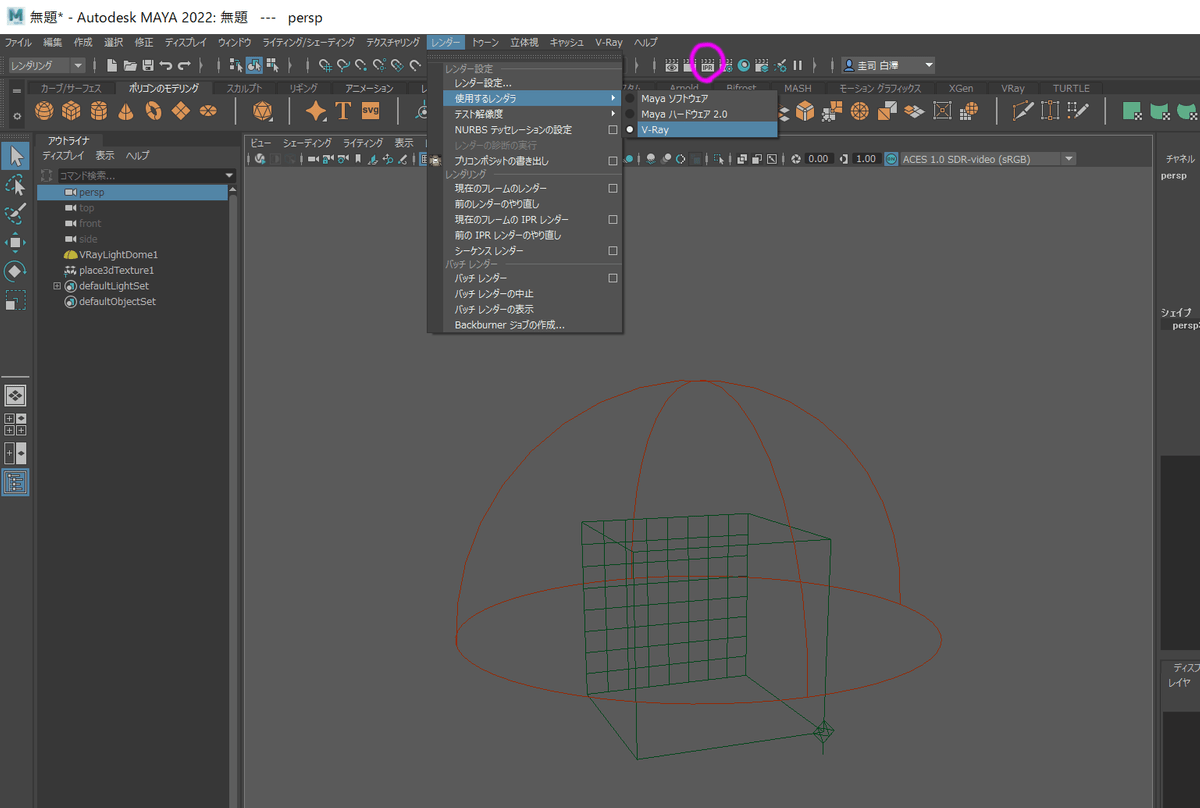This screenshot has width=1200, height=808.
Task: Expand the defaultLightSet node in the Outliner
Action: [57, 286]
